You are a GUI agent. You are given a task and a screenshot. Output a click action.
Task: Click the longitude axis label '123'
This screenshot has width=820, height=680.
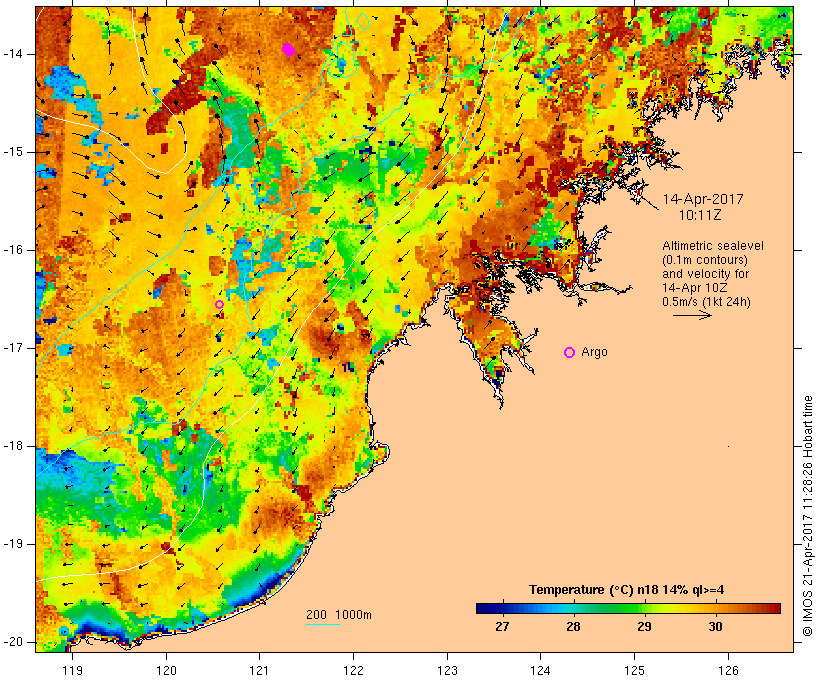click(x=447, y=670)
